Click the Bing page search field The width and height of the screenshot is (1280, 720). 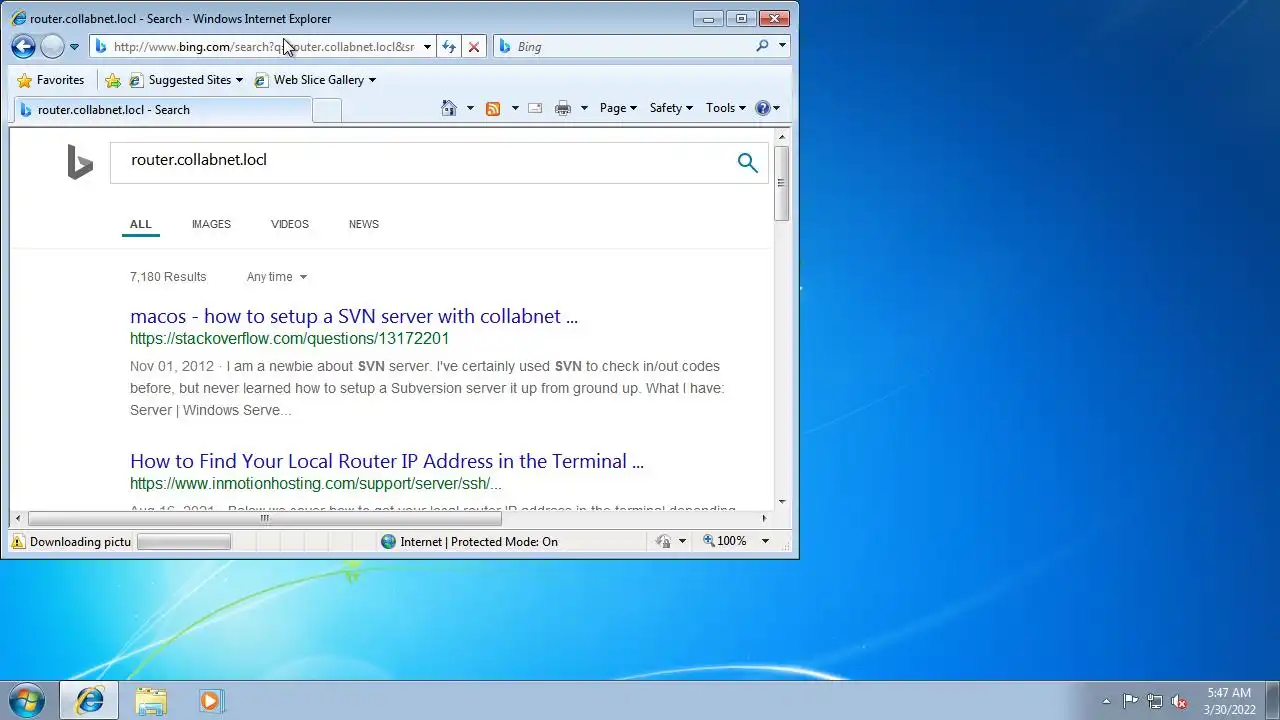pyautogui.click(x=420, y=162)
